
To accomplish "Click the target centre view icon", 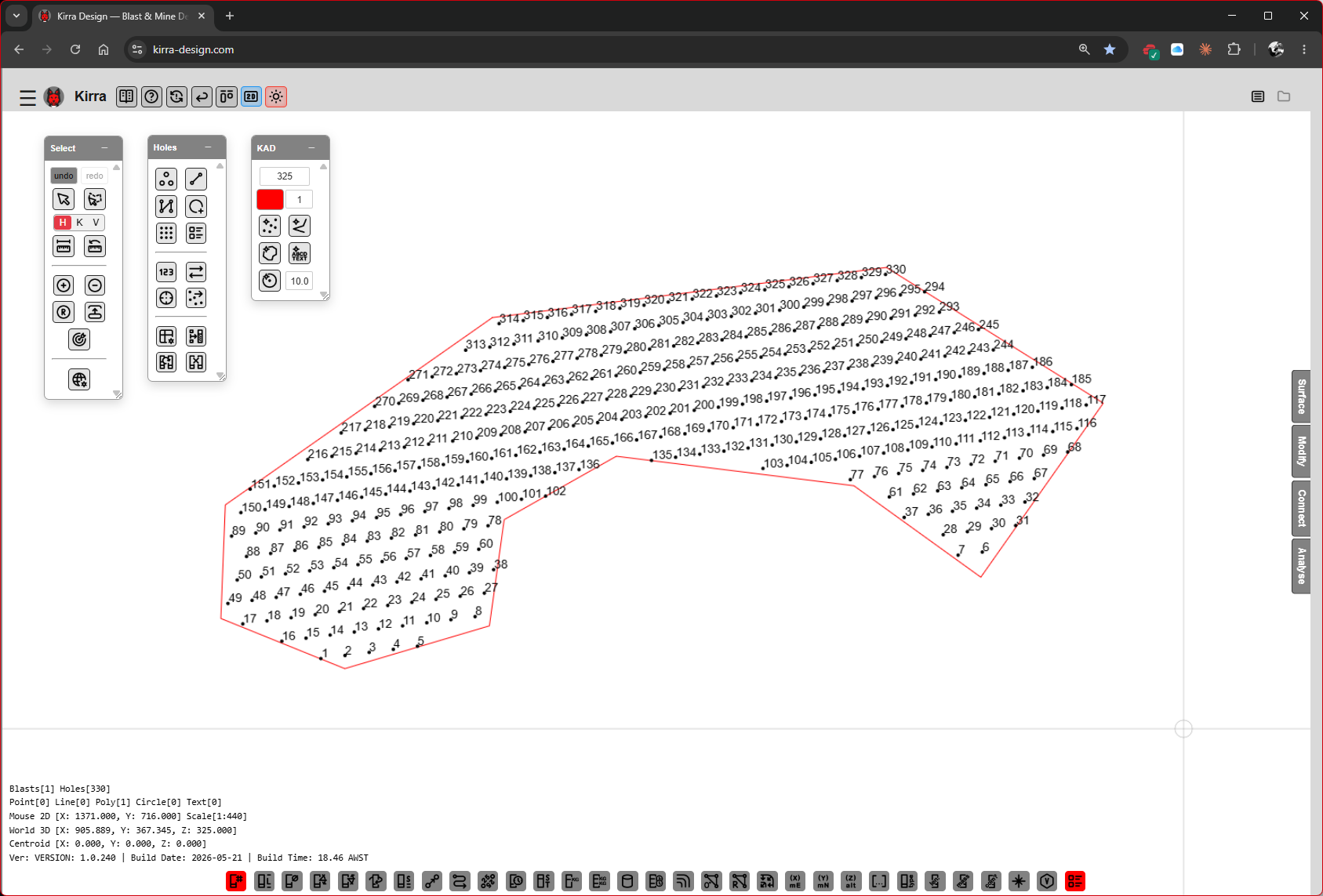I will click(79, 339).
